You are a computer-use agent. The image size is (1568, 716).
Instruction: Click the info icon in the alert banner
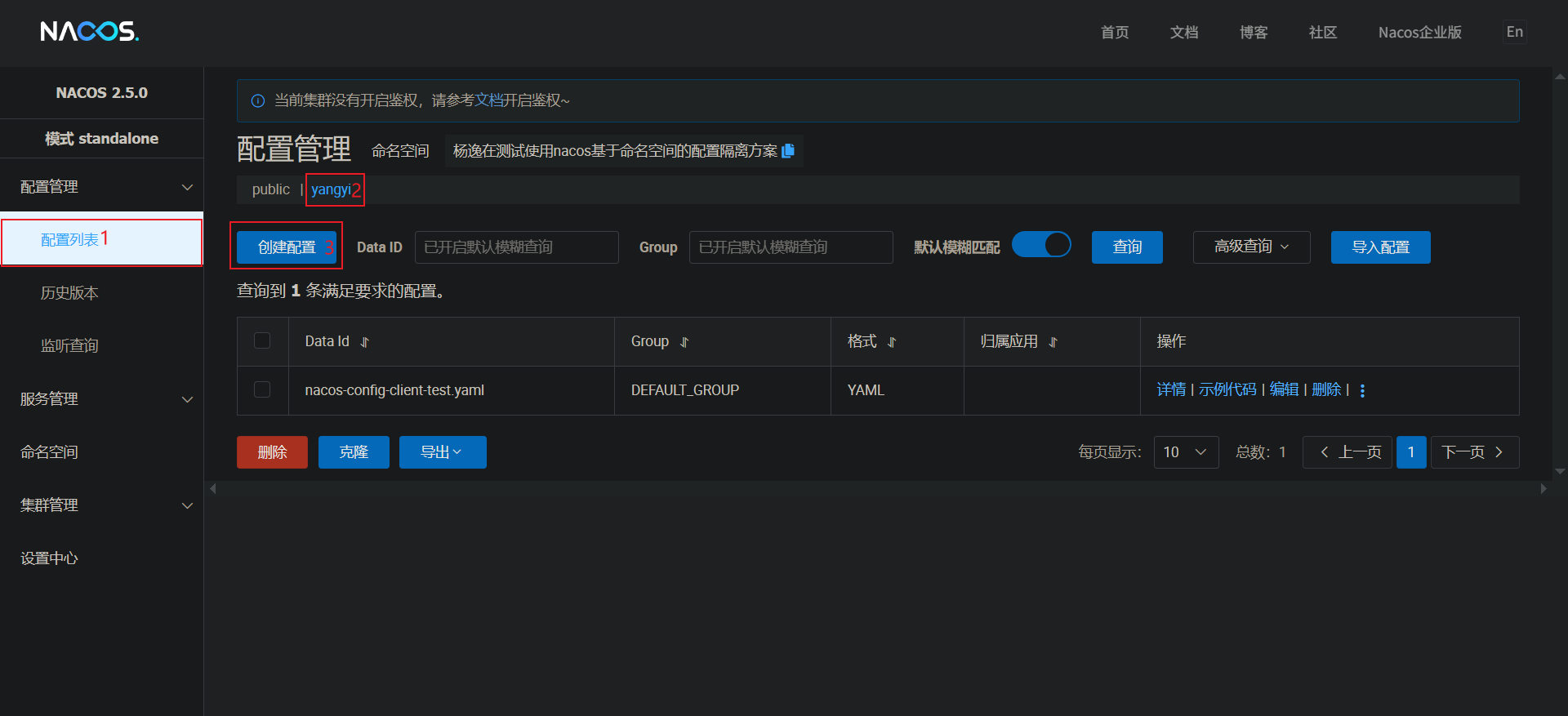(258, 101)
